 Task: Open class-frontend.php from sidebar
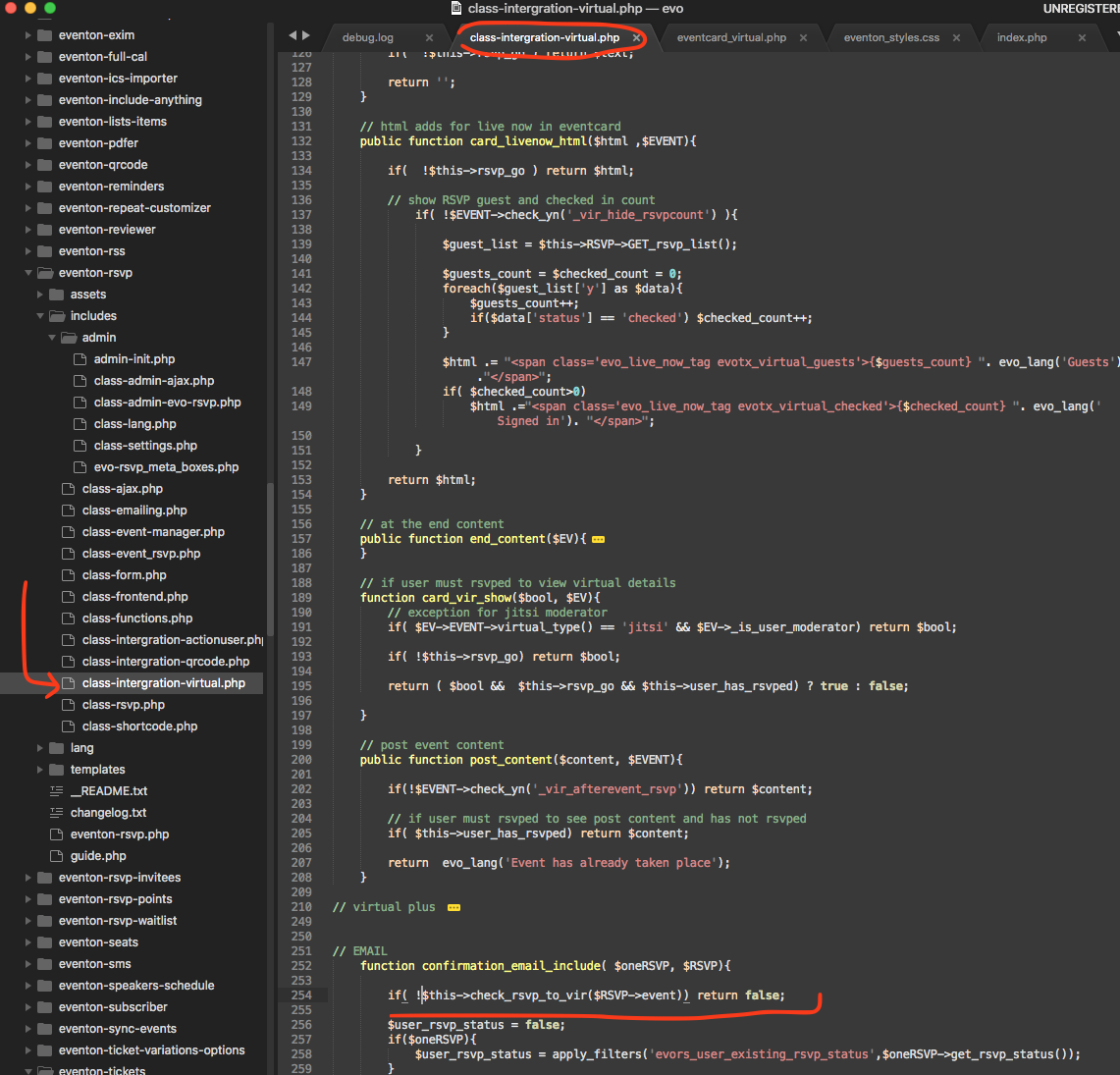tap(134, 597)
